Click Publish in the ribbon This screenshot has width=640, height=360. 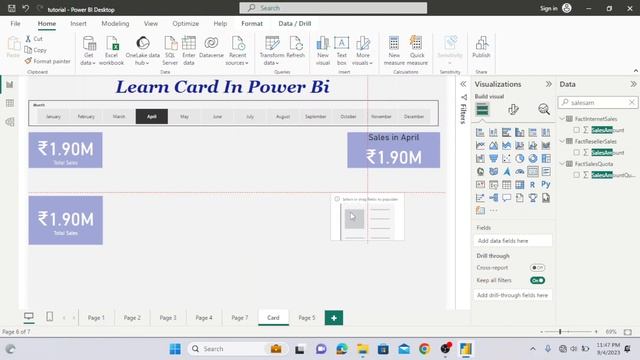[x=481, y=47]
